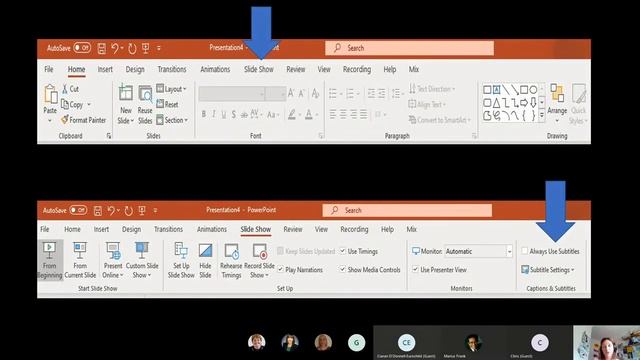
Task: Open Recording tab in lower ribbon
Action: pos(354,229)
